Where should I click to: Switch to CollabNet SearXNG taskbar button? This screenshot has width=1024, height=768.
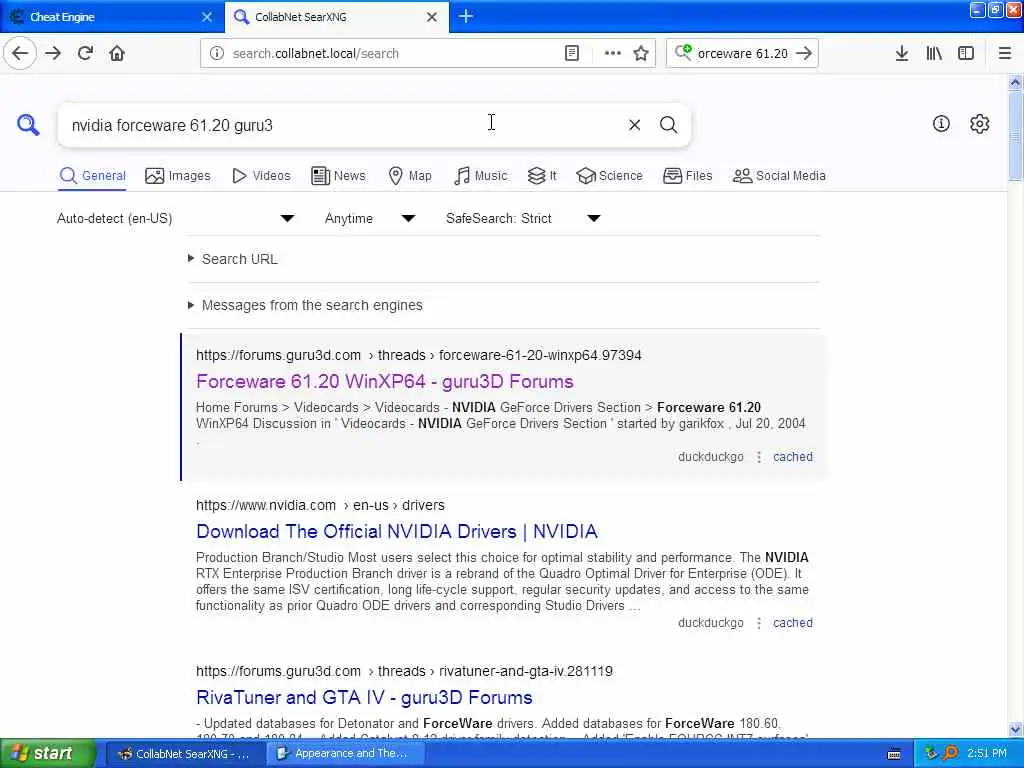[x=184, y=754]
